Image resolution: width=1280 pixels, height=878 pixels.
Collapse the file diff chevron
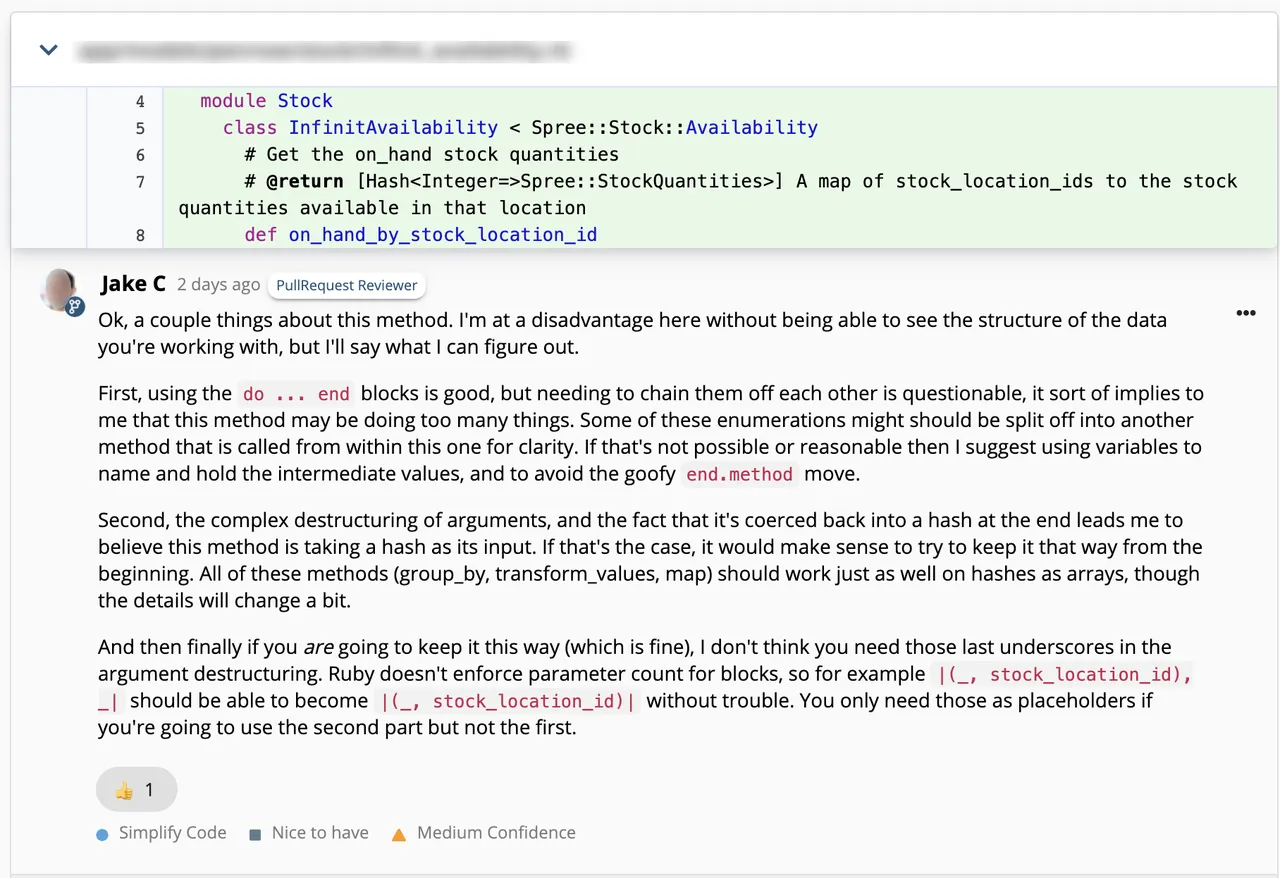coord(48,50)
